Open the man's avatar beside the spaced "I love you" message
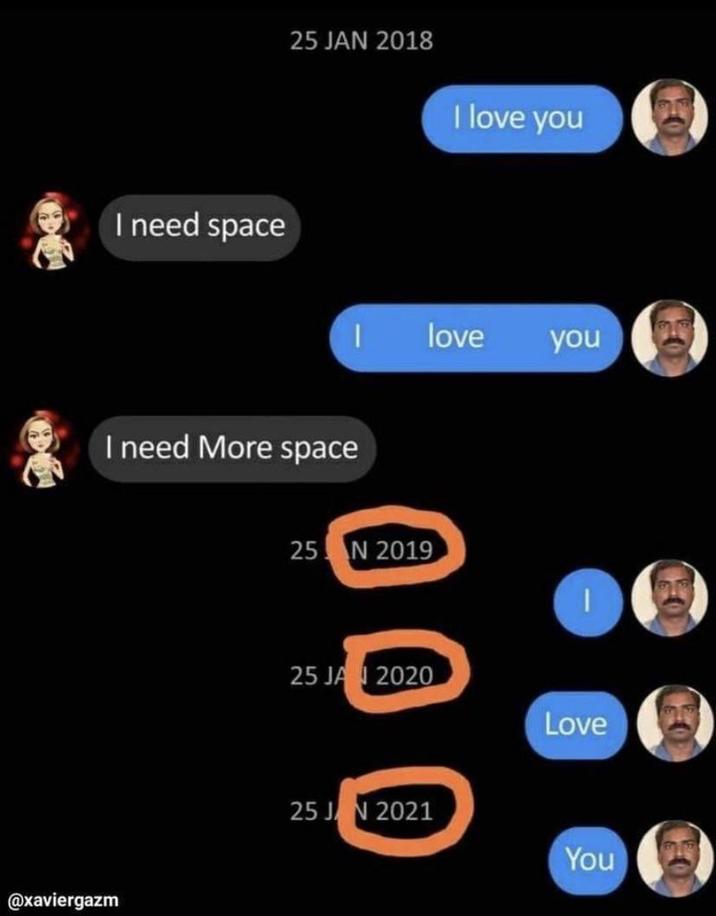The image size is (716, 916). coord(669,338)
